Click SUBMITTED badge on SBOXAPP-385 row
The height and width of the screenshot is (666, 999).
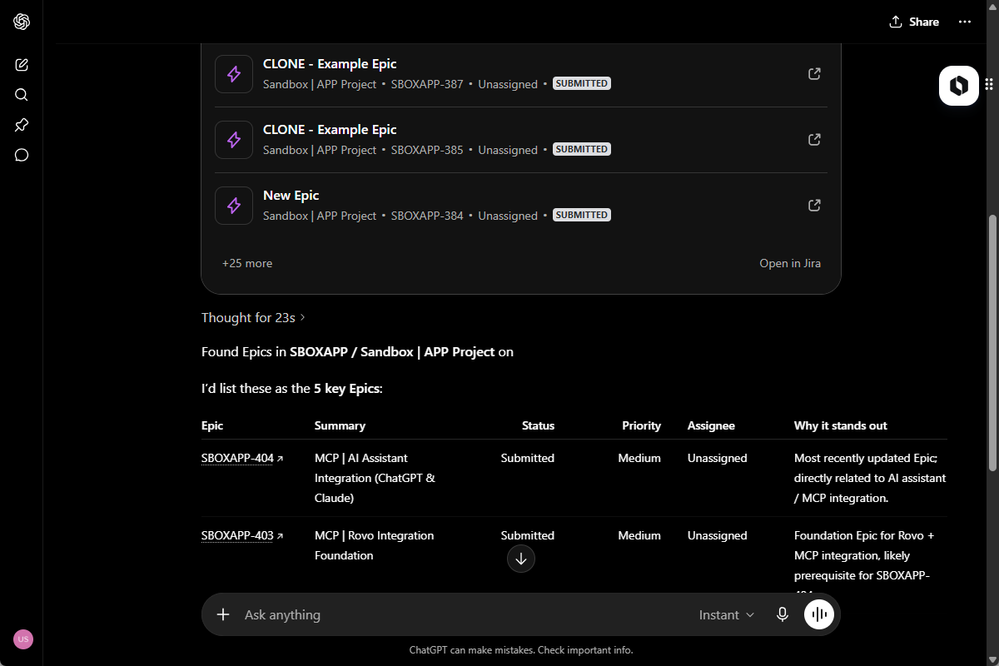pyautogui.click(x=581, y=149)
